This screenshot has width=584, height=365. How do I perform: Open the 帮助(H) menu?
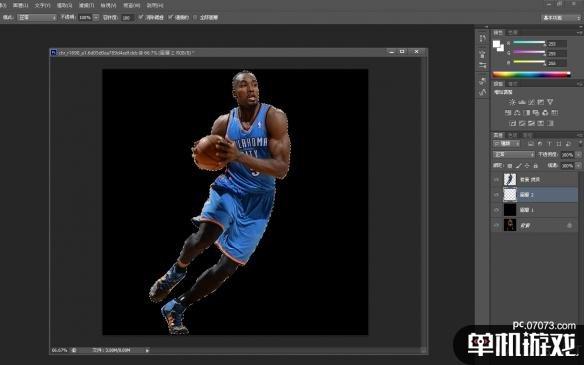tap(155, 6)
